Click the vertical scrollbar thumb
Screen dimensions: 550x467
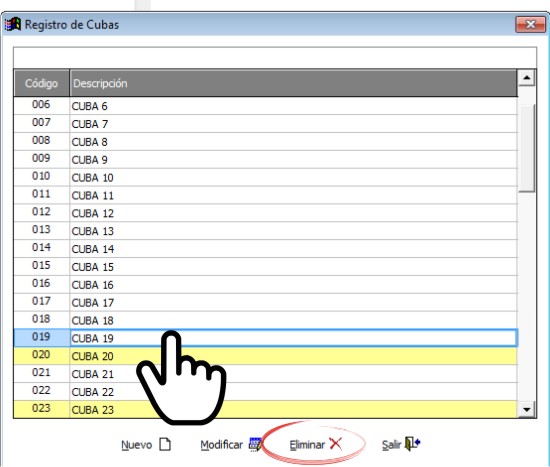pos(526,148)
